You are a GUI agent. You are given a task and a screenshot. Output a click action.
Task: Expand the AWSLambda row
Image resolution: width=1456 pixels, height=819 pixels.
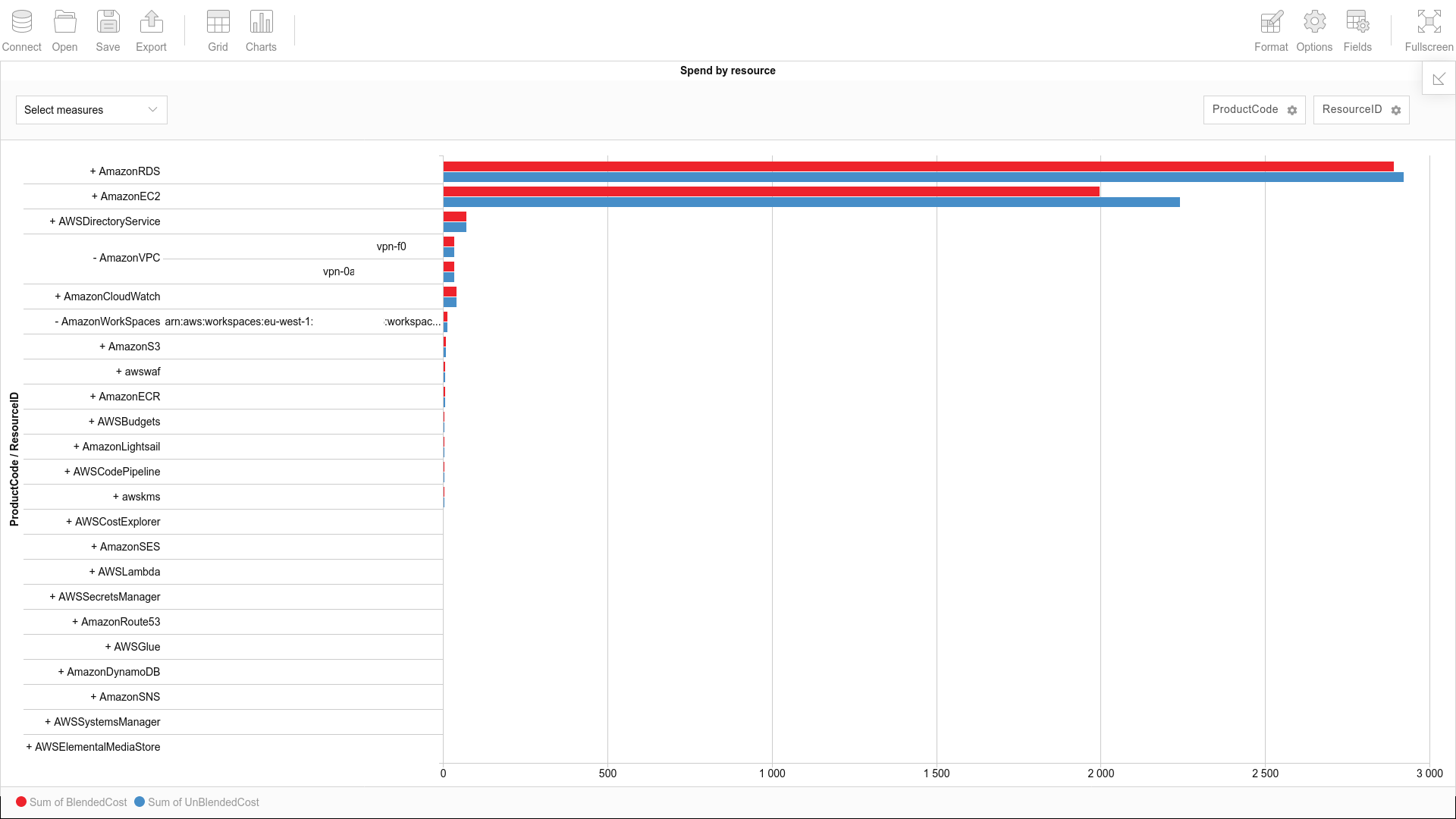point(124,572)
